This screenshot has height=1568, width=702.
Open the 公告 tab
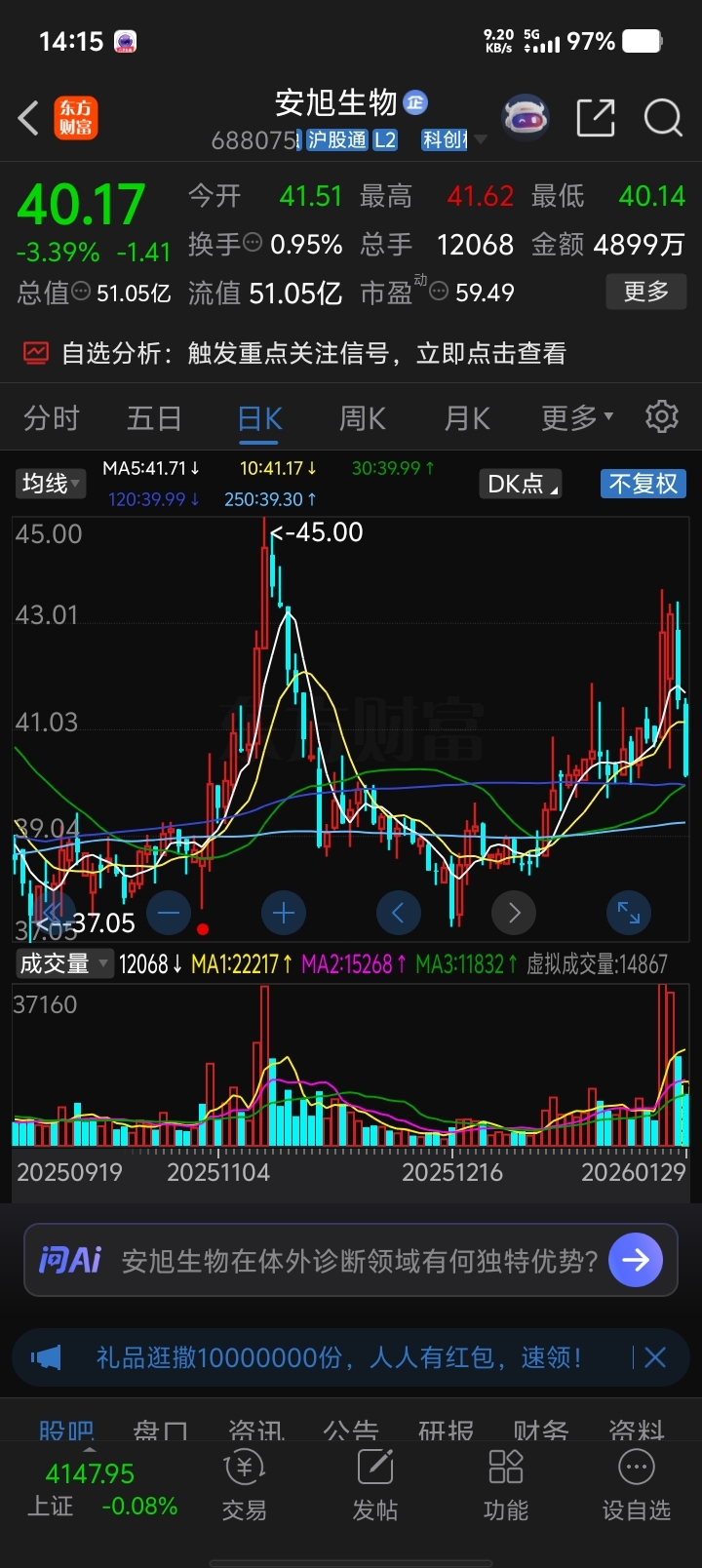pos(351,1430)
